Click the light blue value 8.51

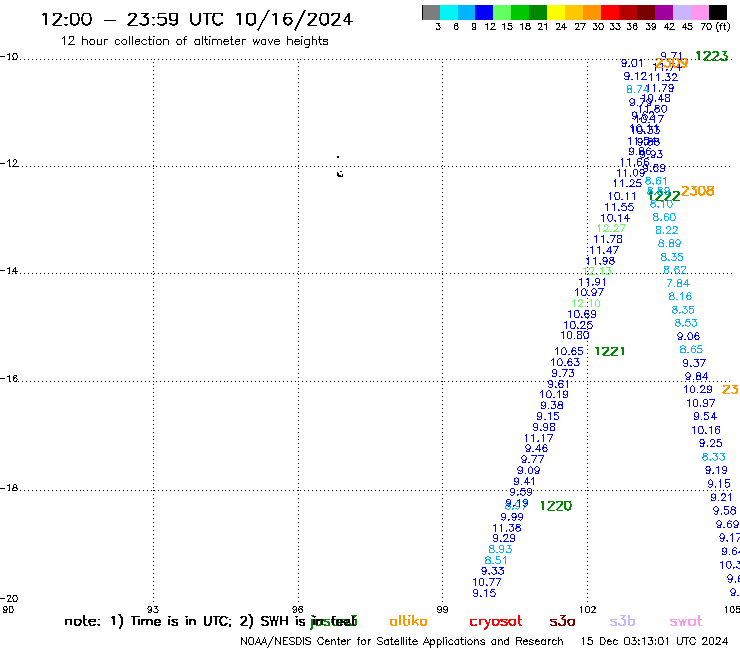point(496,560)
